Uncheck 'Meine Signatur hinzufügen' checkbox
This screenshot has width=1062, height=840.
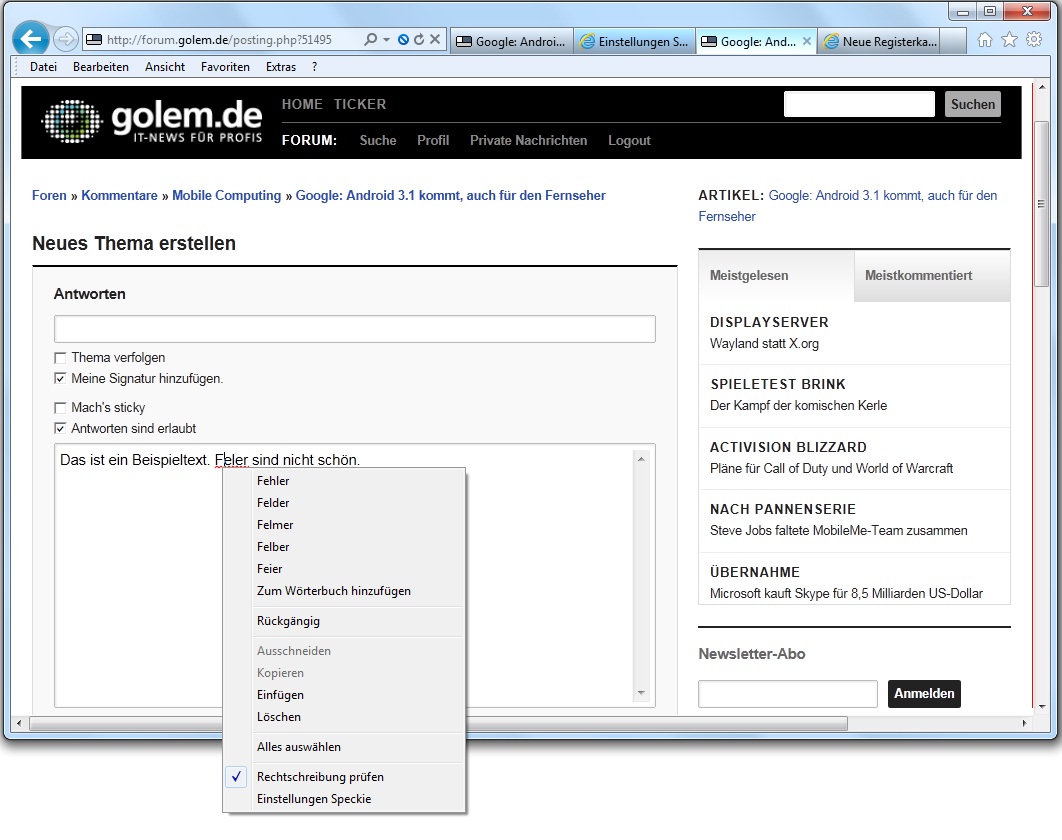click(x=61, y=379)
